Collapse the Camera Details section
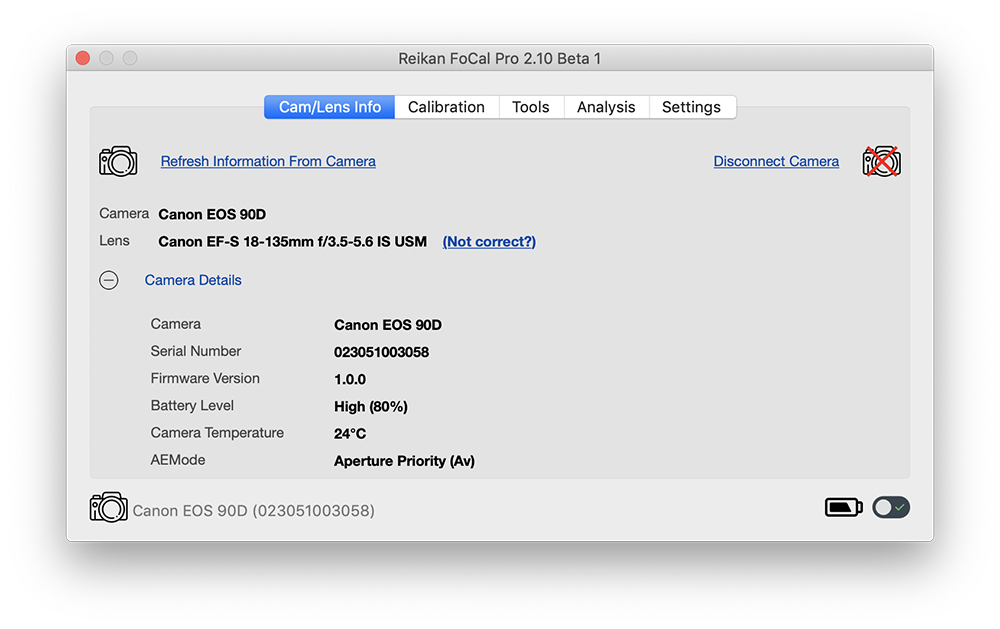 (x=108, y=280)
